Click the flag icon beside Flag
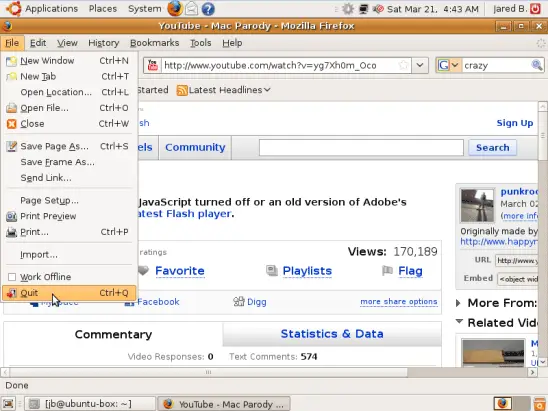 point(387,271)
